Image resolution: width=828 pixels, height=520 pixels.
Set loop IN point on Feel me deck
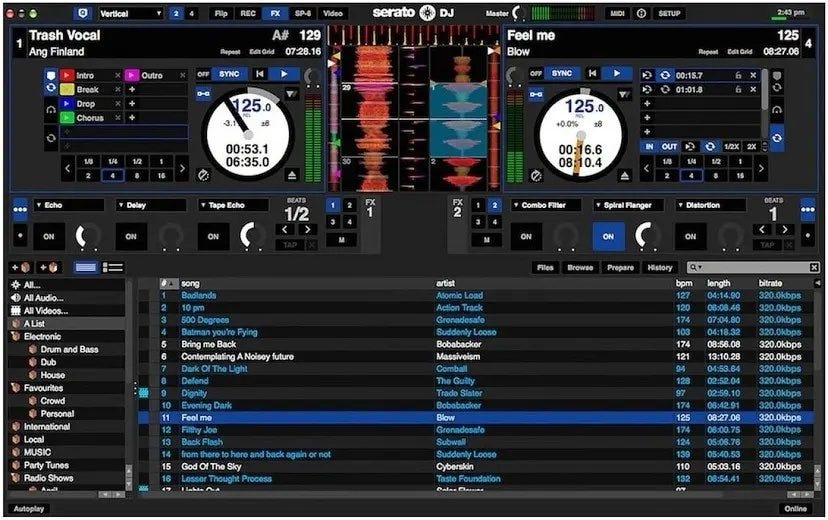point(649,146)
